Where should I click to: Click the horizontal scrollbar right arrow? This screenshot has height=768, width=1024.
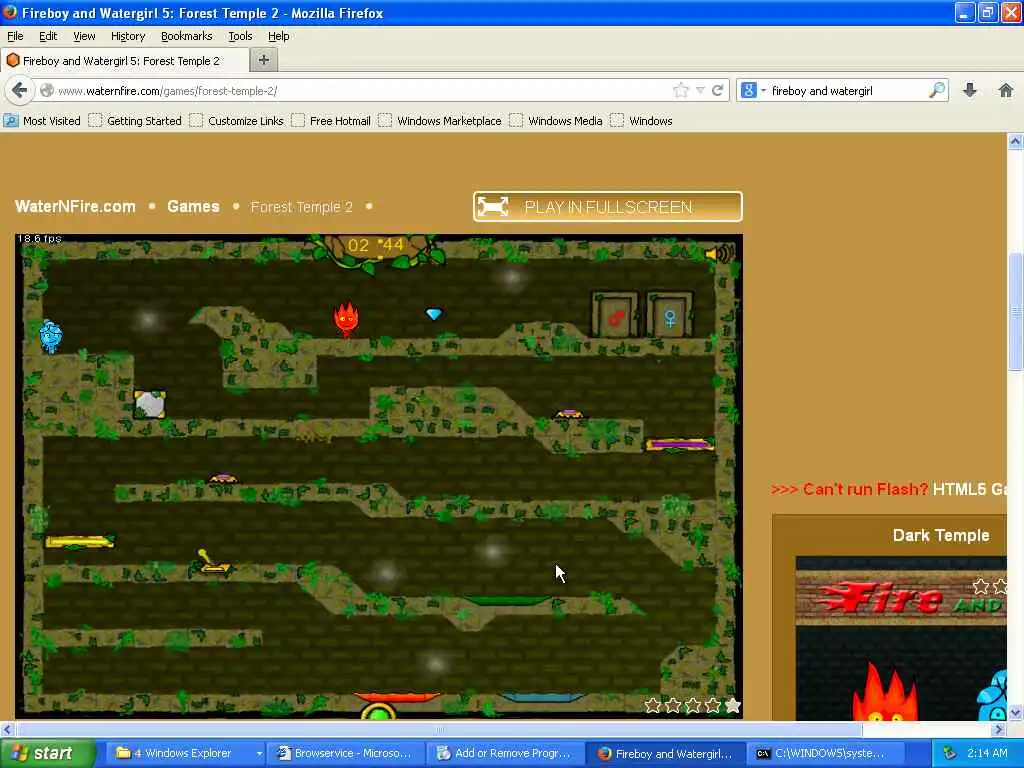click(x=999, y=729)
